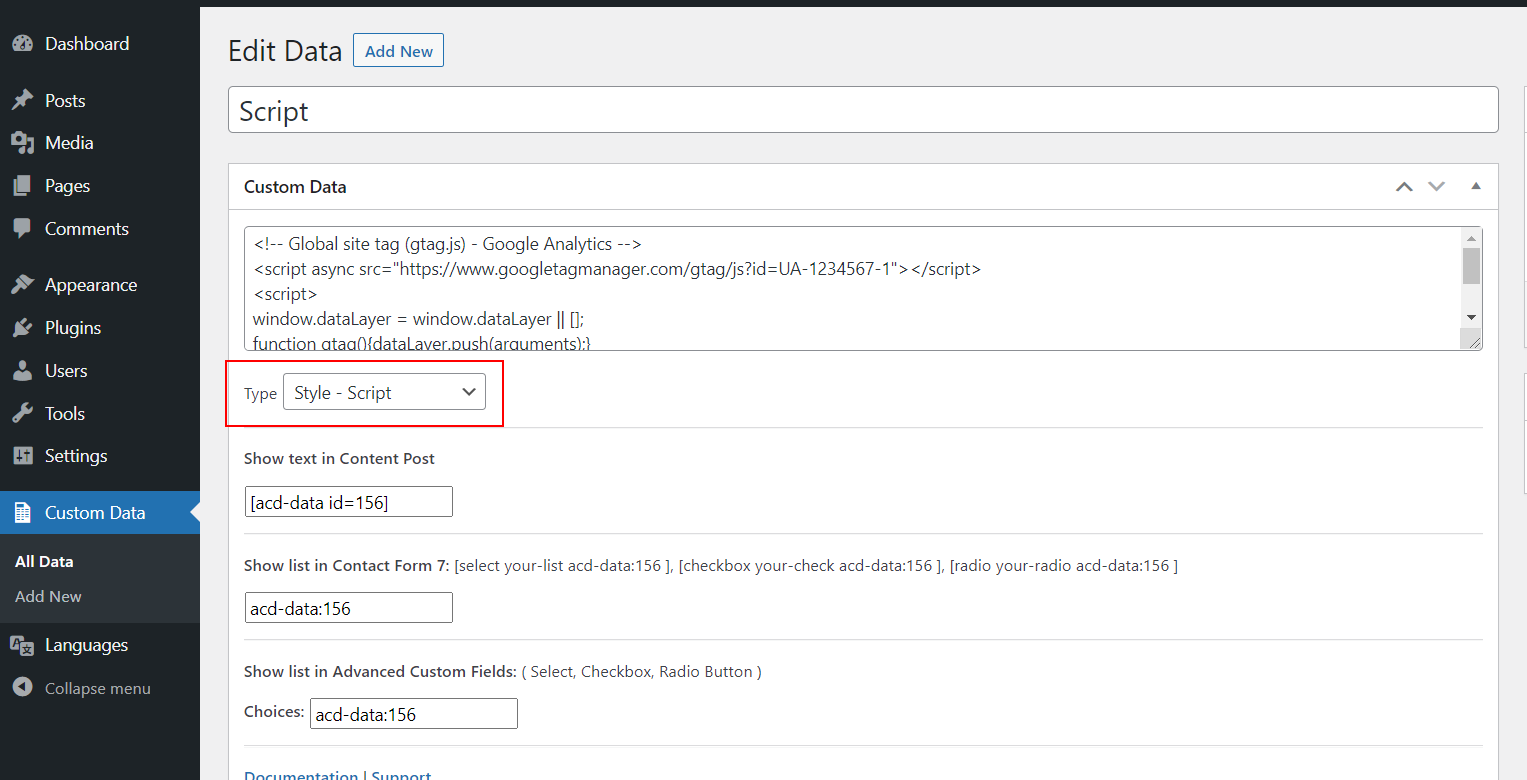Screen dimensions: 1527x780
Task: Click the Choices acd-data:156 field
Action: point(414,714)
